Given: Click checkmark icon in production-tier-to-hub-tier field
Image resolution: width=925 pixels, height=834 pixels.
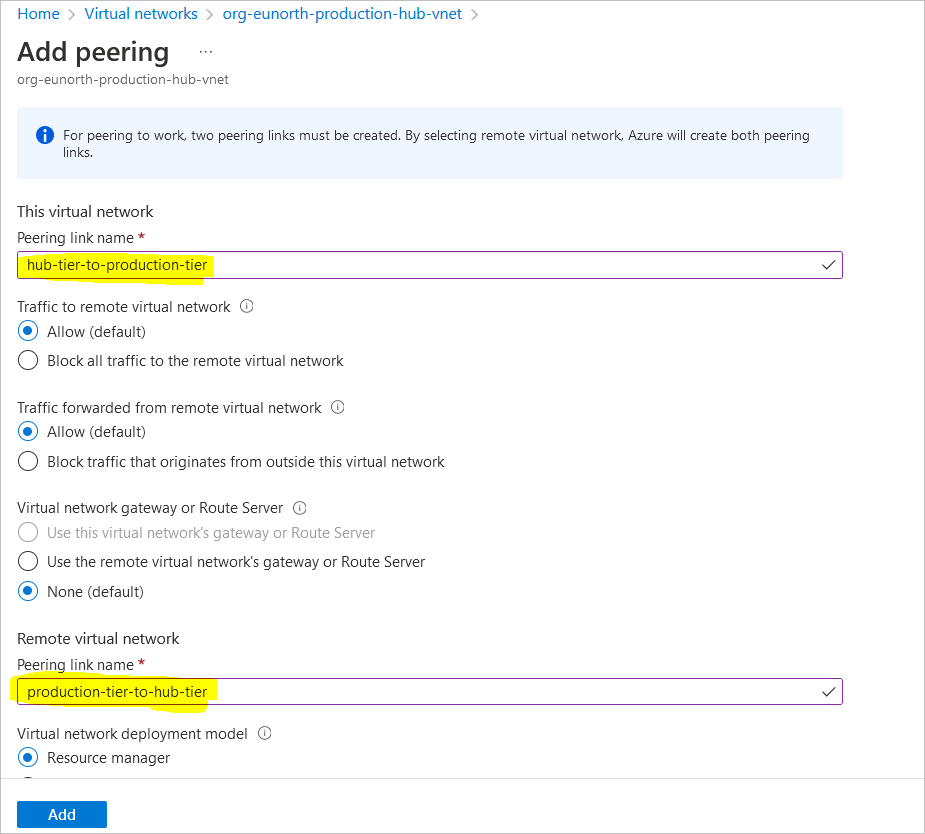Looking at the screenshot, I should (x=828, y=691).
